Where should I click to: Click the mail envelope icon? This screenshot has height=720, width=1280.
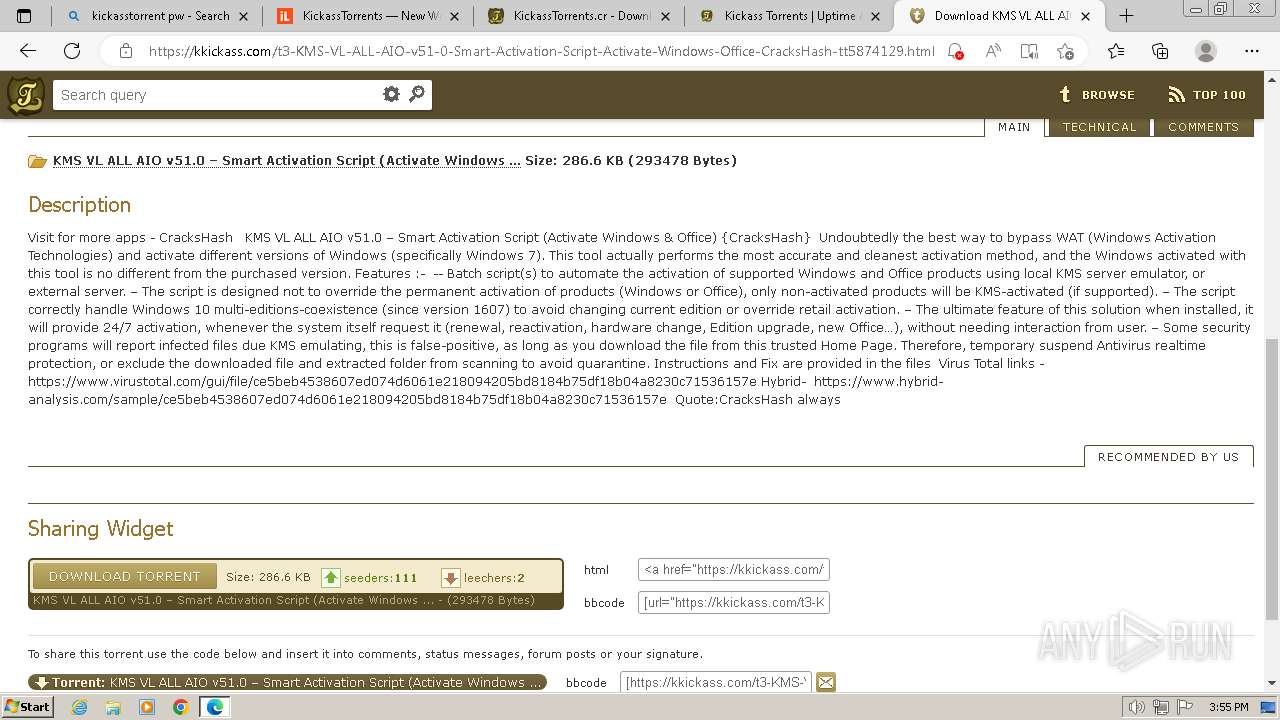point(826,683)
